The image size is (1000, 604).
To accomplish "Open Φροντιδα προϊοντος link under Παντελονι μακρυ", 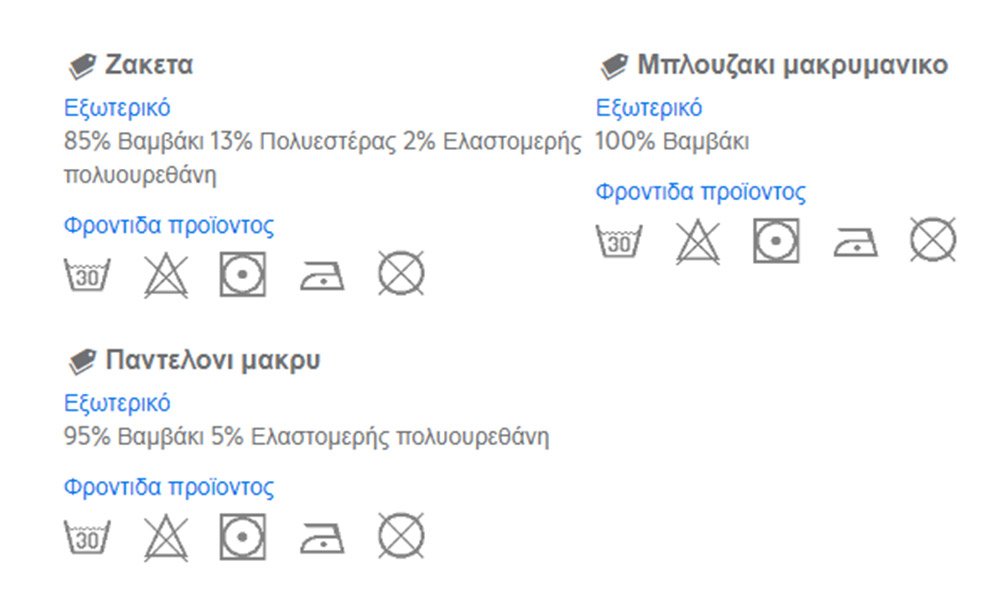I will click(x=169, y=488).
